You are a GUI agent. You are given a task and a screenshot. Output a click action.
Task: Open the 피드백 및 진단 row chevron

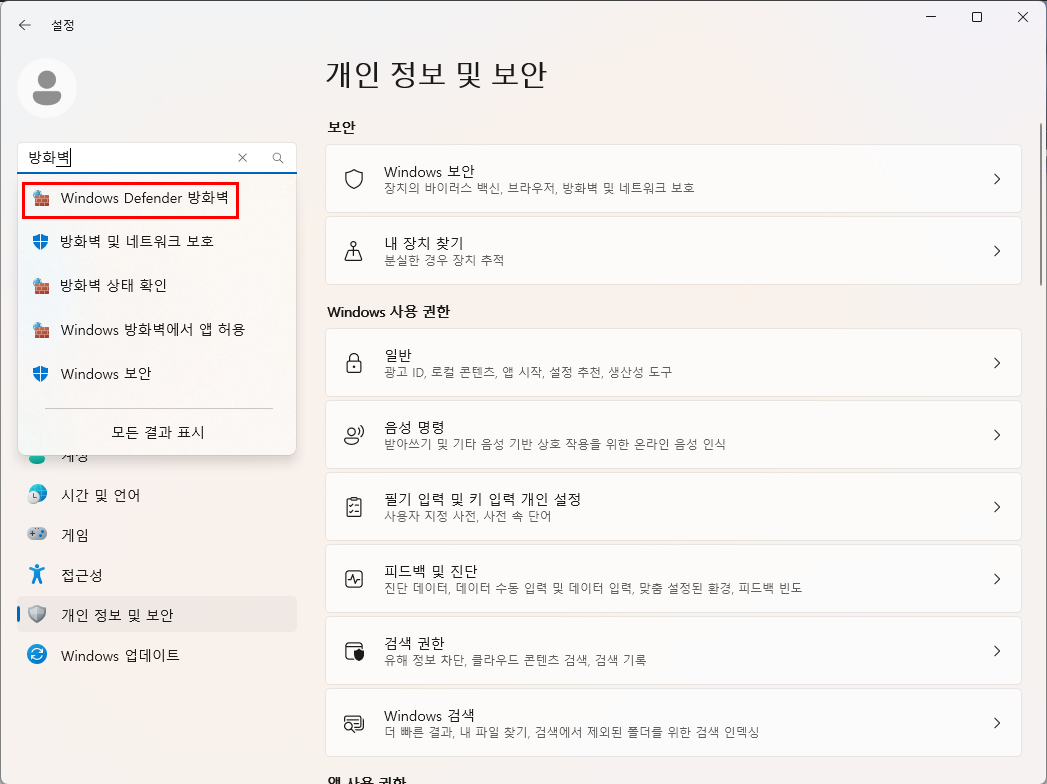point(997,579)
